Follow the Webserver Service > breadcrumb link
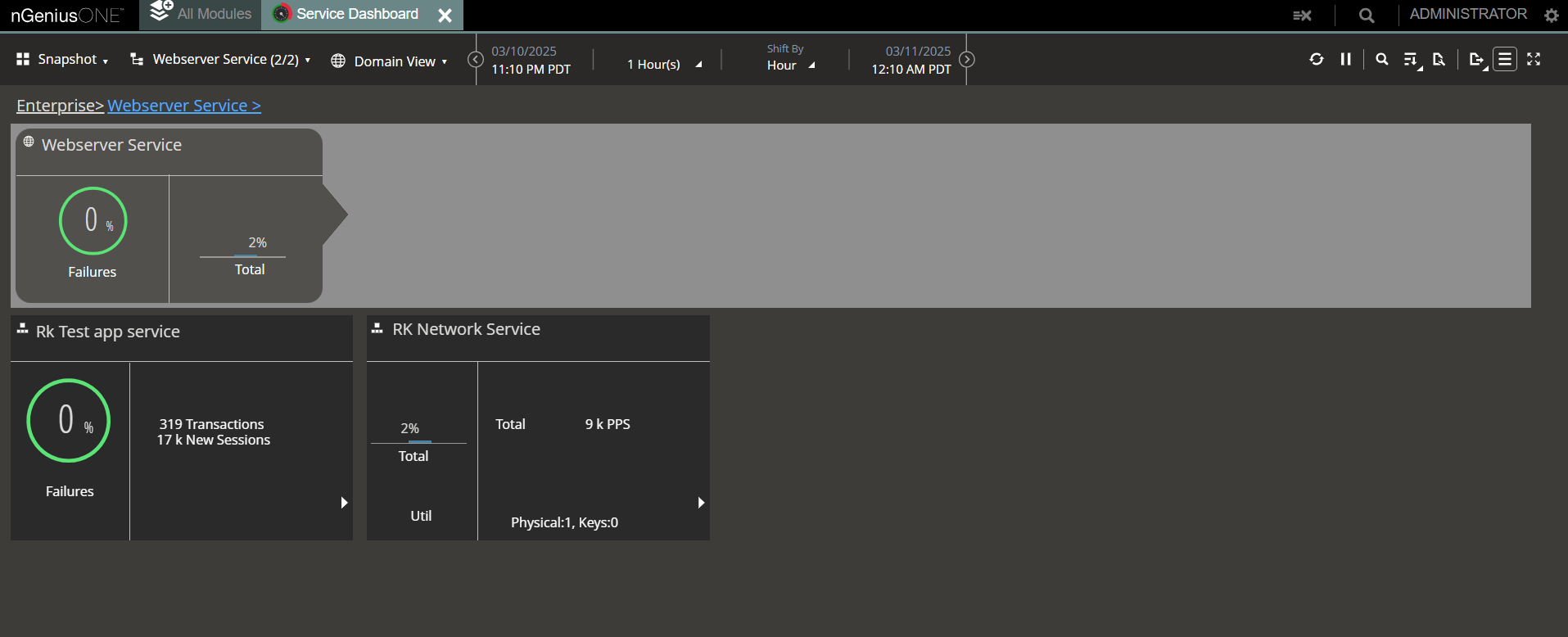 click(x=184, y=106)
